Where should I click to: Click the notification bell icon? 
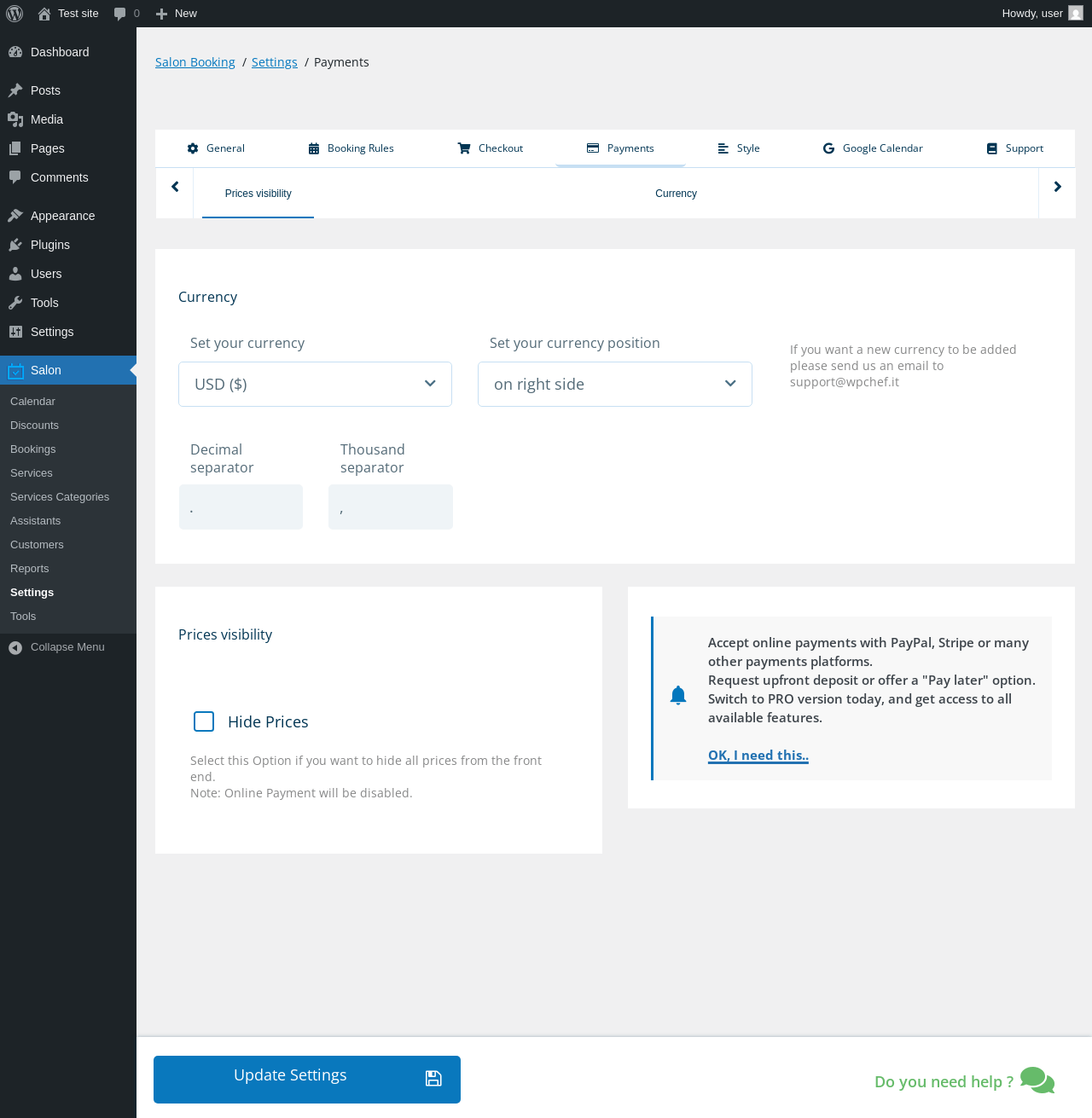678,695
